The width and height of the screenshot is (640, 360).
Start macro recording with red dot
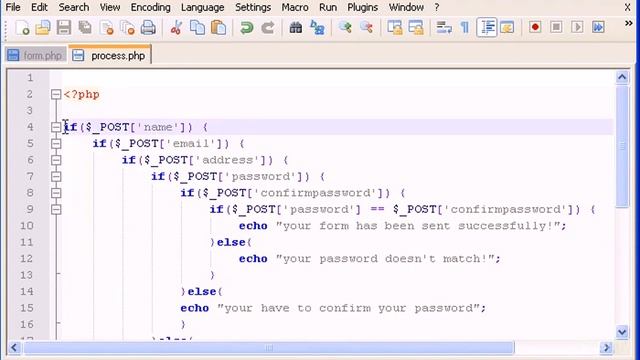(535, 27)
